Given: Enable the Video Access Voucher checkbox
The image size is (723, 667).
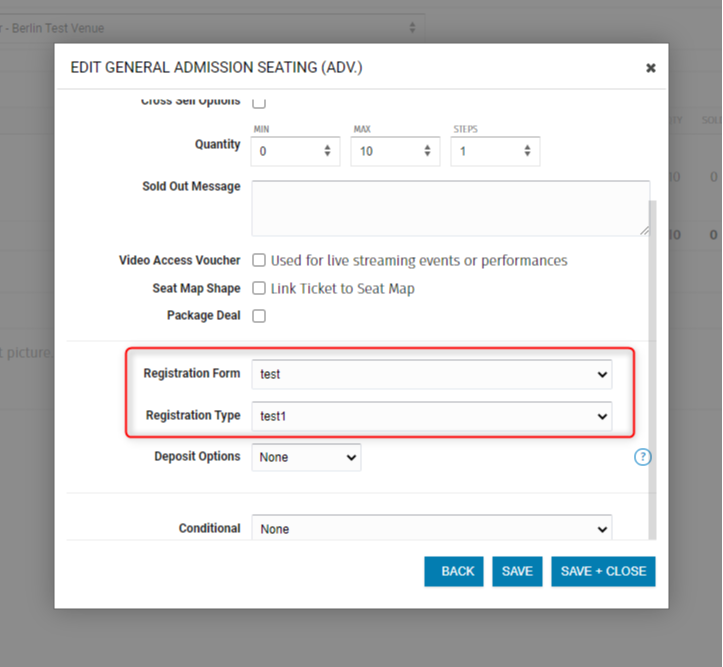Looking at the screenshot, I should [x=259, y=260].
